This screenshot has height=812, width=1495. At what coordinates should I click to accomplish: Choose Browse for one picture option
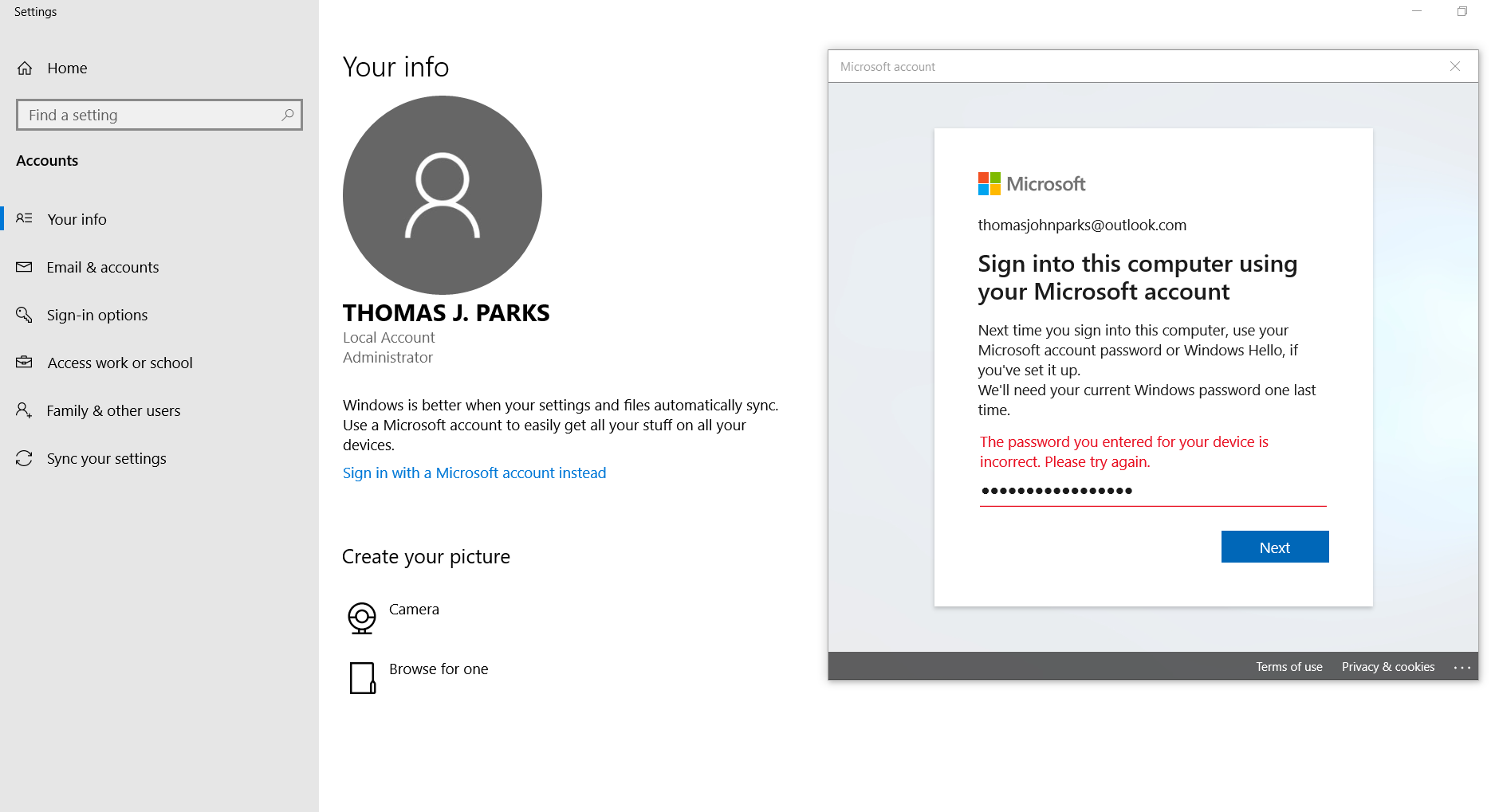point(438,669)
